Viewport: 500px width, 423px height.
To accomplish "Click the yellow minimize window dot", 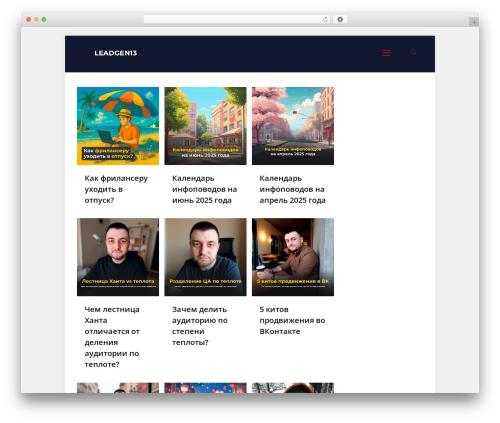I will [36, 19].
